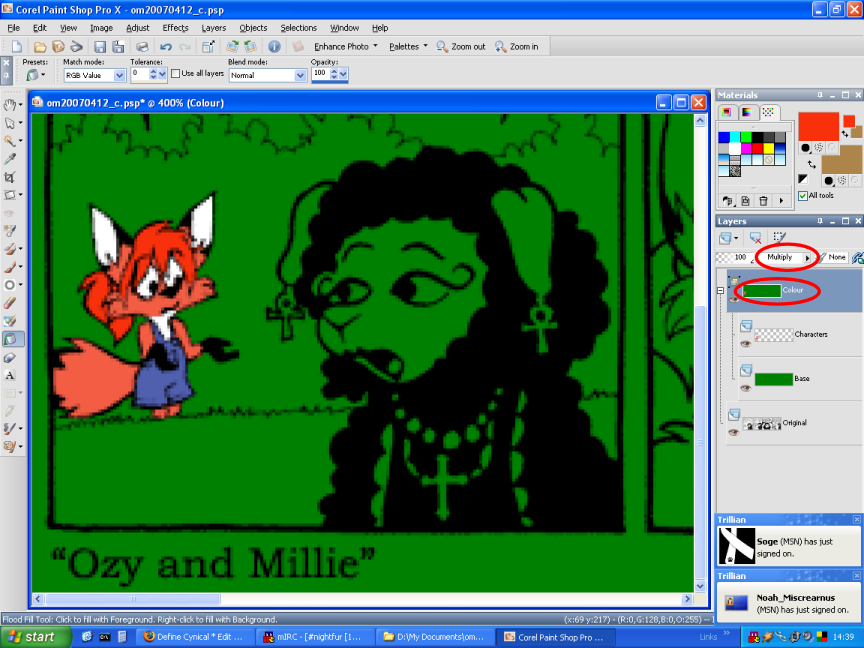Viewport: 864px width, 648px height.
Task: Click the Edit Selection icon in Layers
Action: 779,237
